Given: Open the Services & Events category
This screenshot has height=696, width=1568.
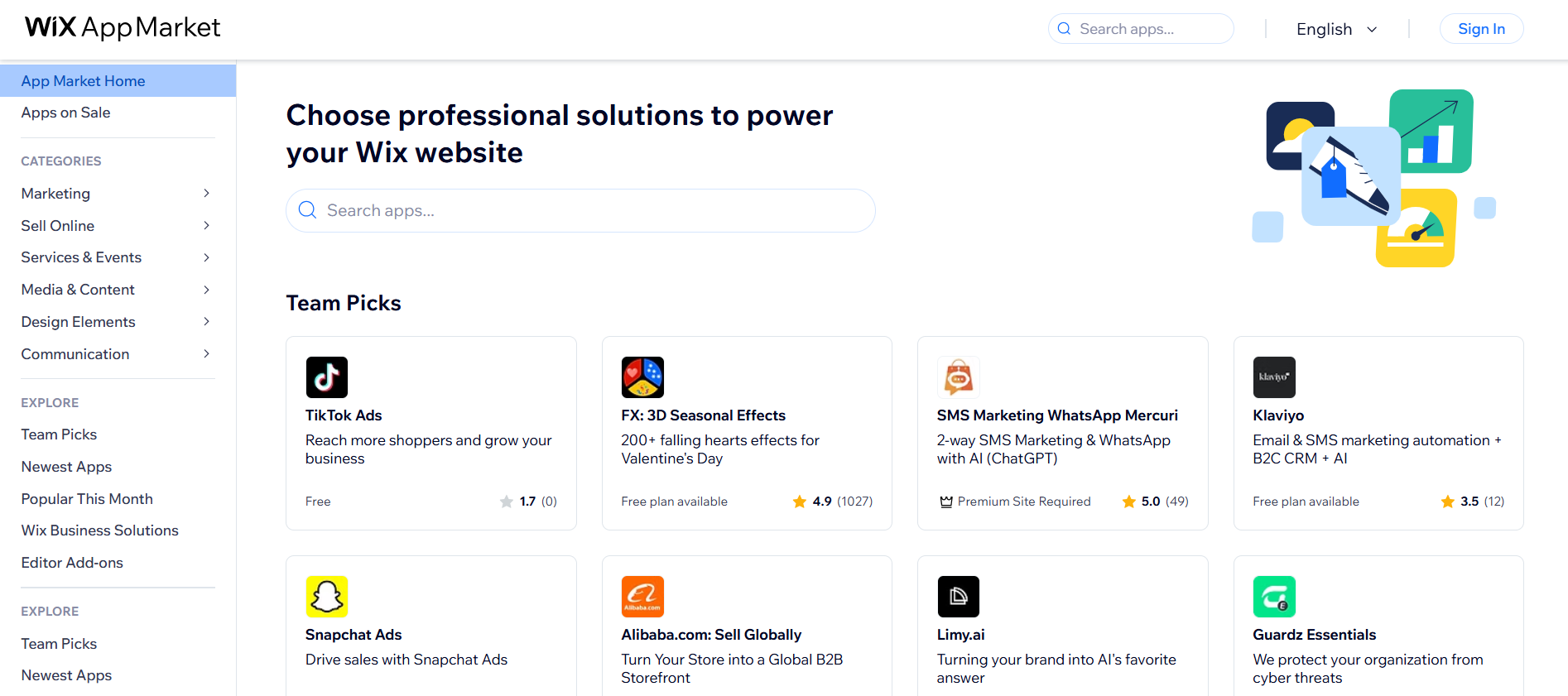Looking at the screenshot, I should [x=81, y=257].
